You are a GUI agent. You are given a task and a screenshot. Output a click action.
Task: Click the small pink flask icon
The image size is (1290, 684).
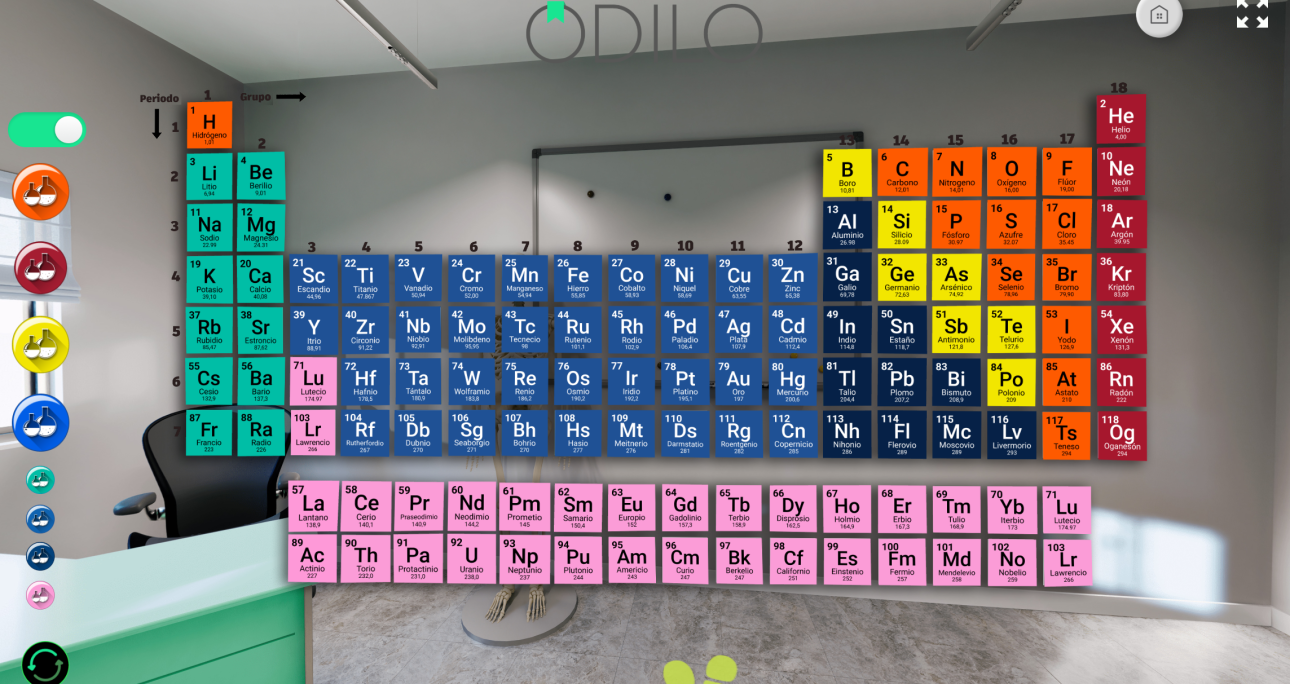(40, 596)
